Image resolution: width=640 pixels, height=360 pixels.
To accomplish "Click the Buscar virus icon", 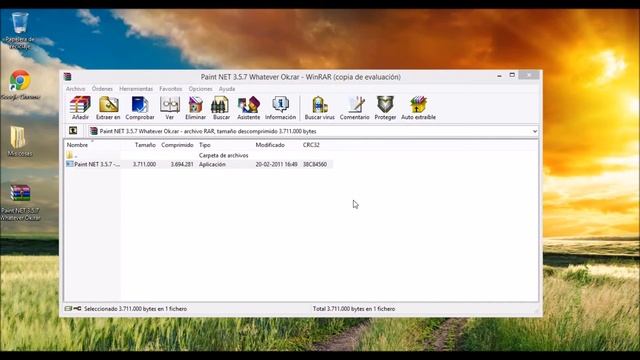I will coord(320,108).
